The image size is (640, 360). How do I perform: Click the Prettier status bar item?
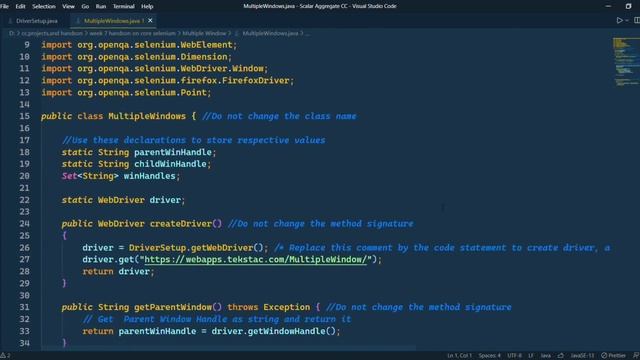(613, 356)
